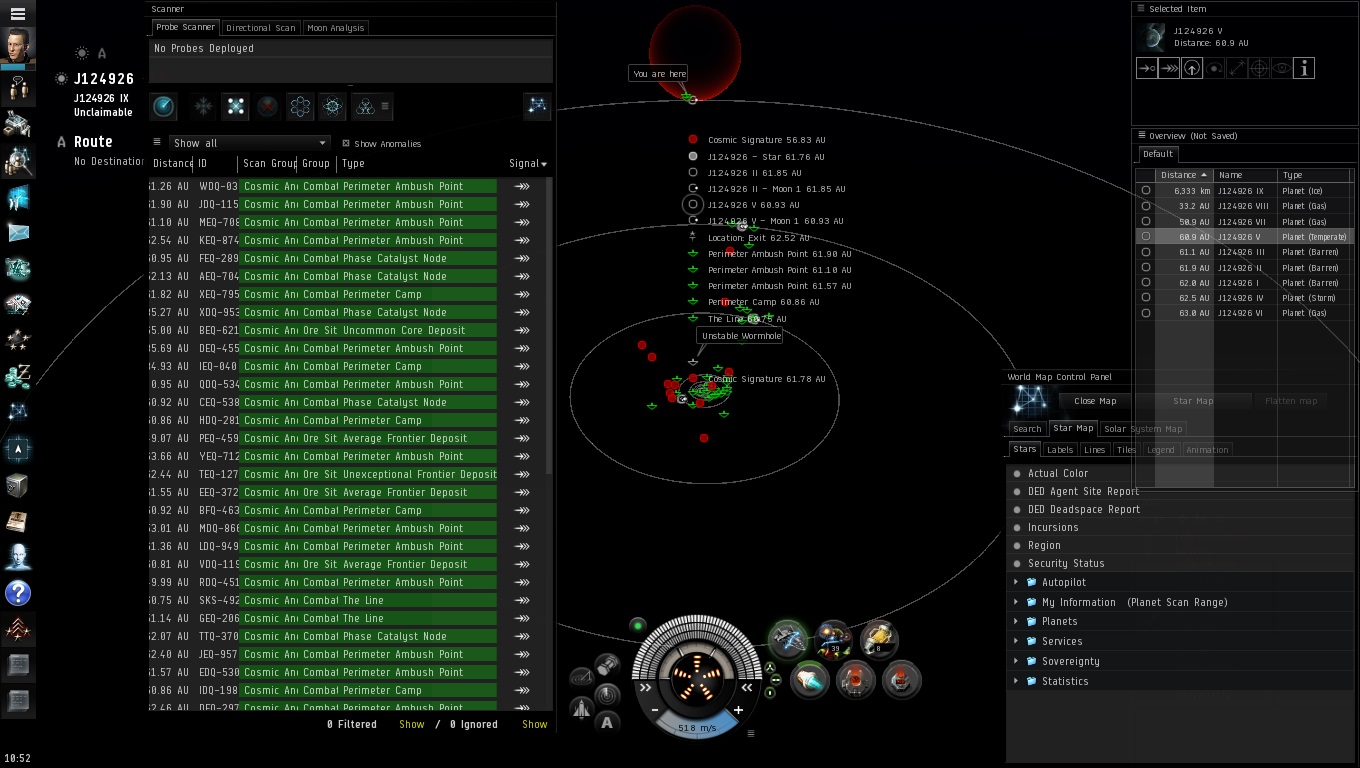Open the Search tab in Map Control Panel

1027,429
